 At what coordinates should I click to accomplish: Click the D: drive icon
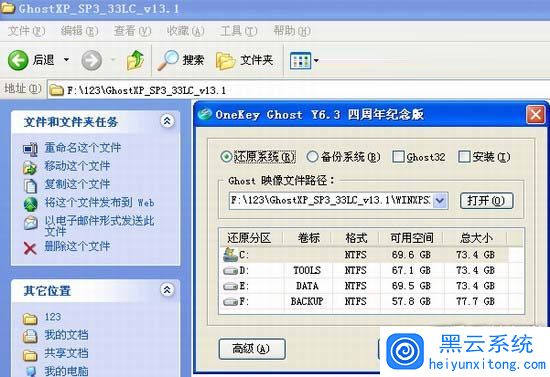pyautogui.click(x=230, y=271)
